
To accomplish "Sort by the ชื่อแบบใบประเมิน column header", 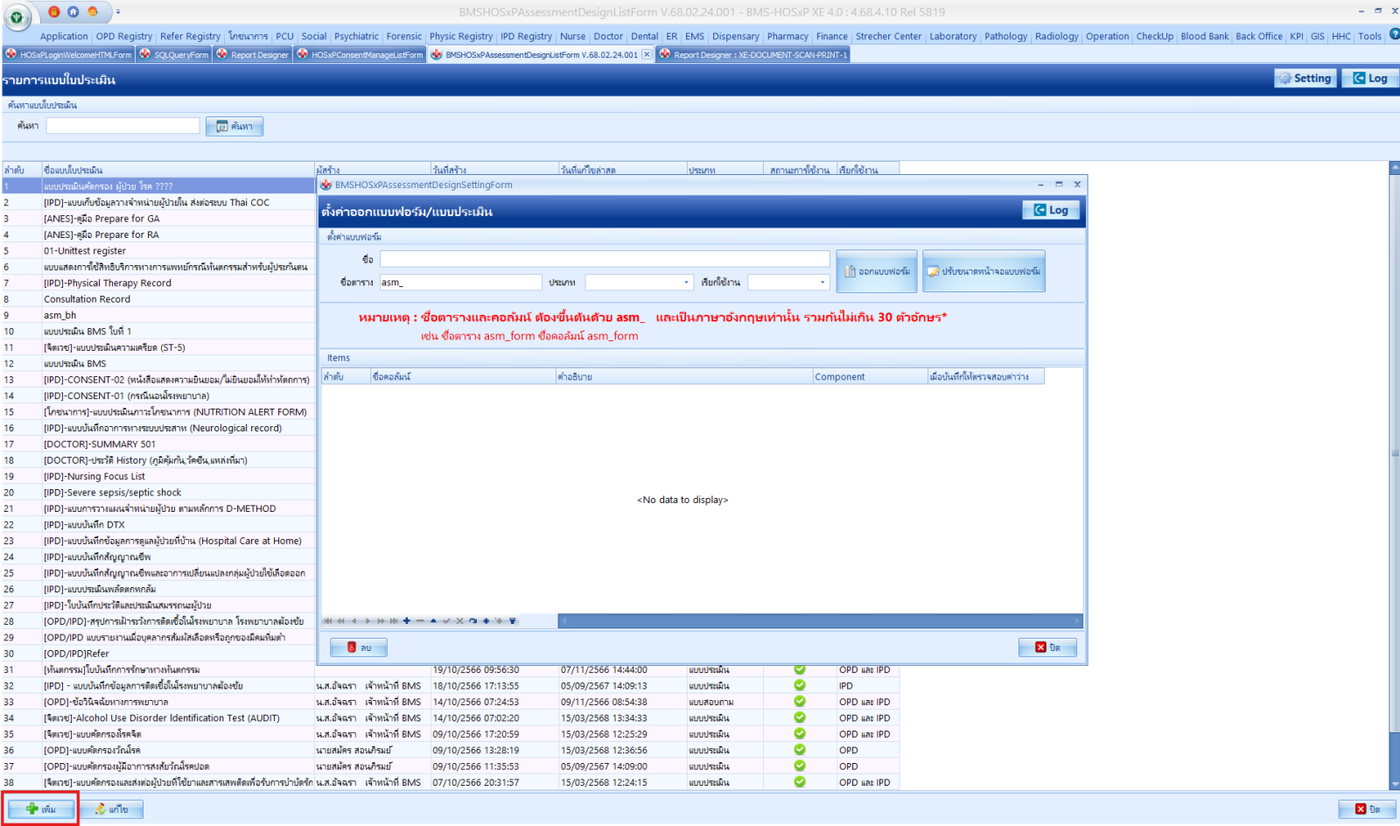I will (177, 170).
